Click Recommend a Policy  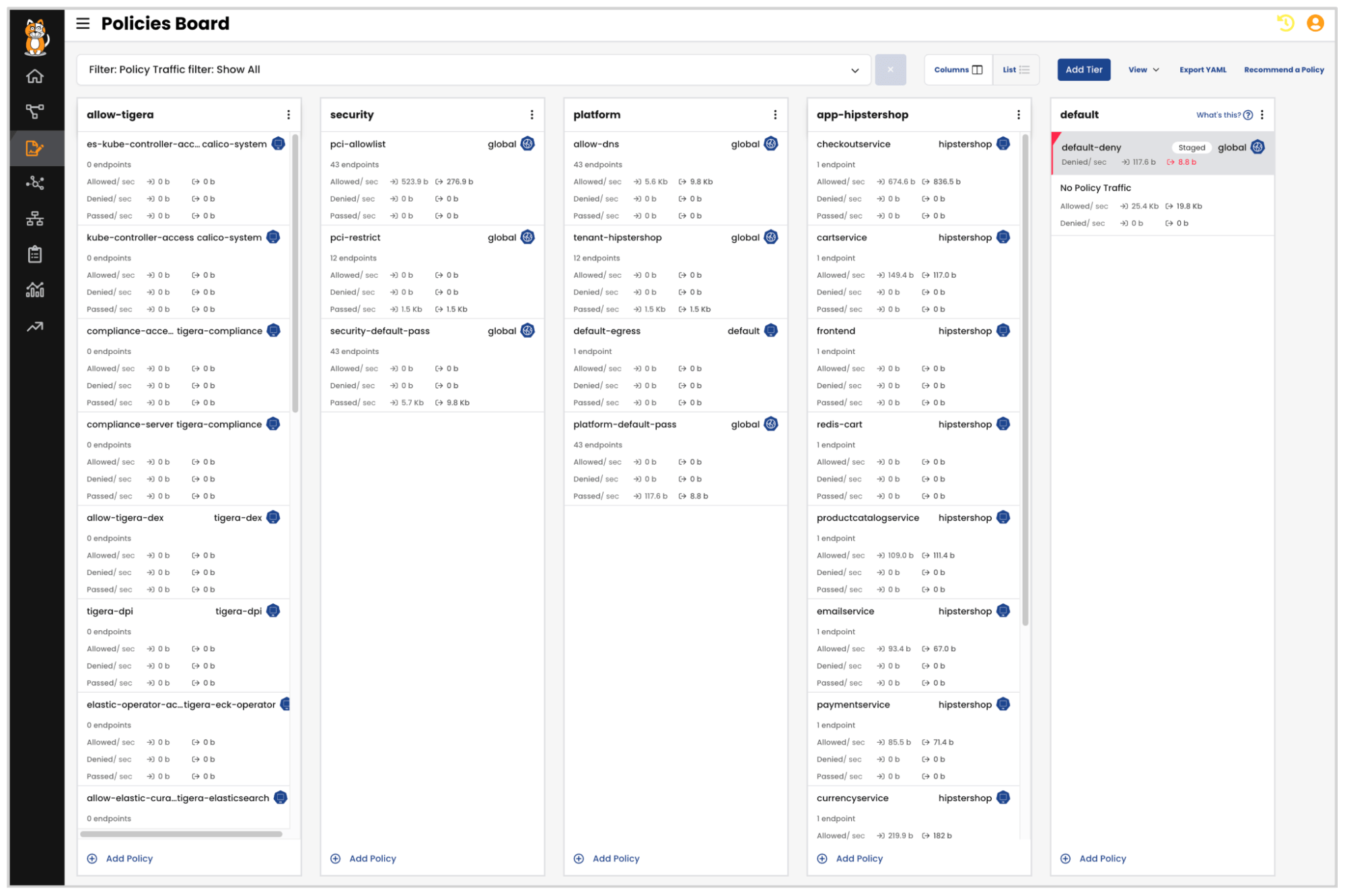point(1284,70)
